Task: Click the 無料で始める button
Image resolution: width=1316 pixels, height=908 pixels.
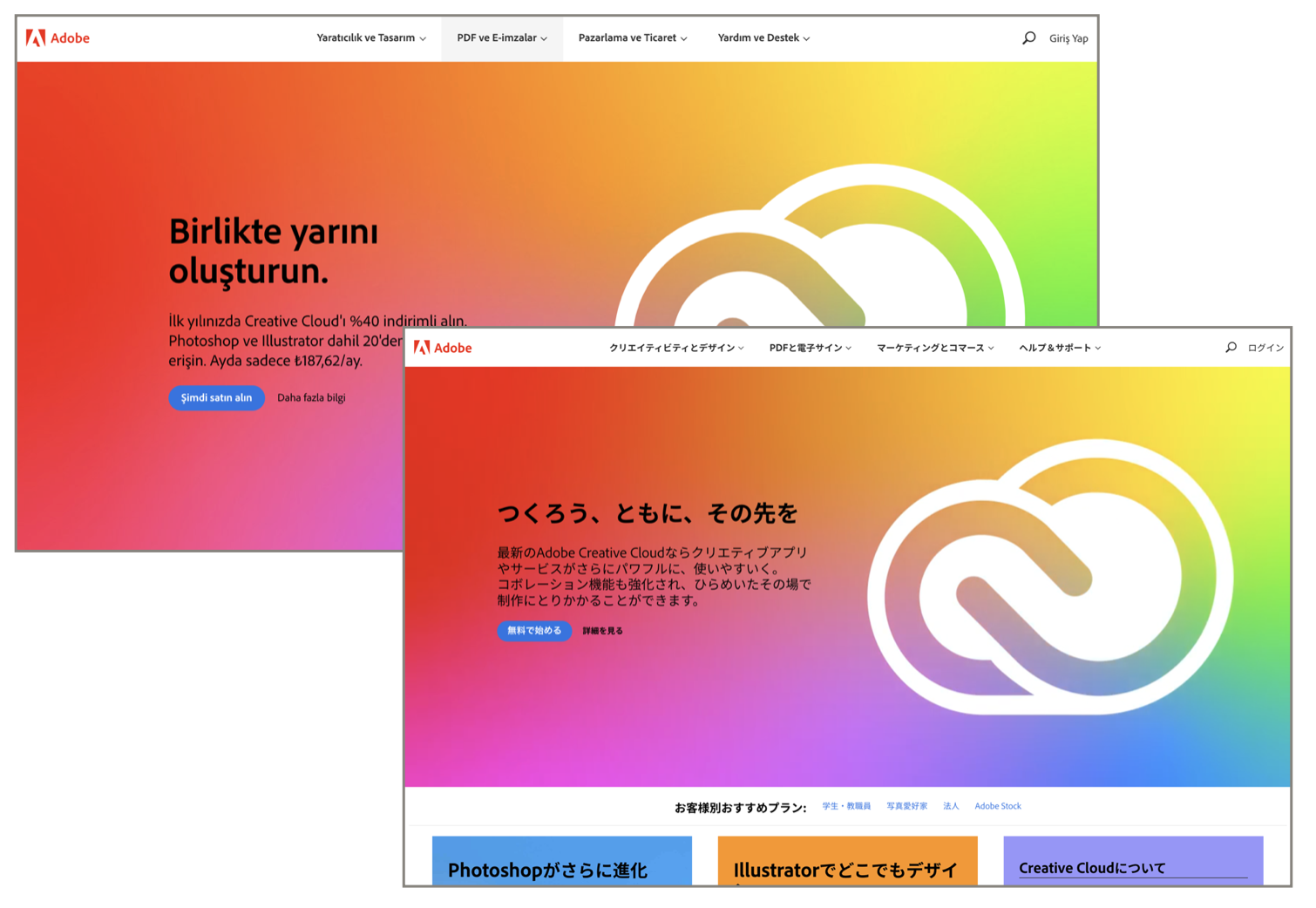Action: (534, 631)
